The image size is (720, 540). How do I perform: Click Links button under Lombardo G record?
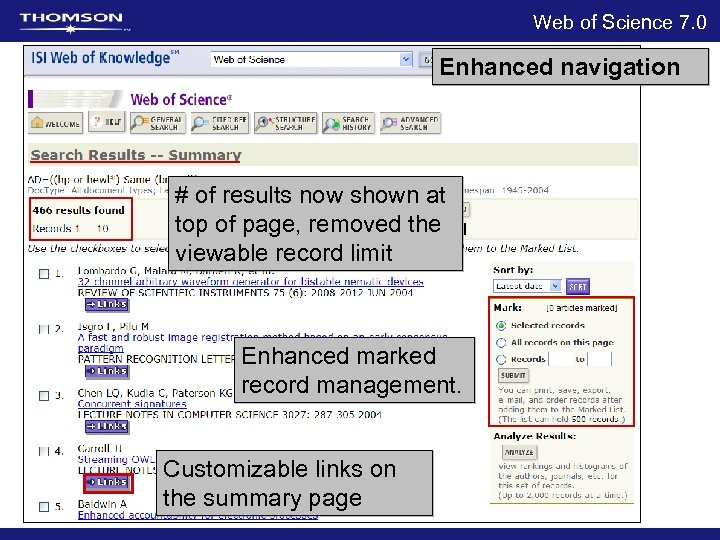coord(107,304)
